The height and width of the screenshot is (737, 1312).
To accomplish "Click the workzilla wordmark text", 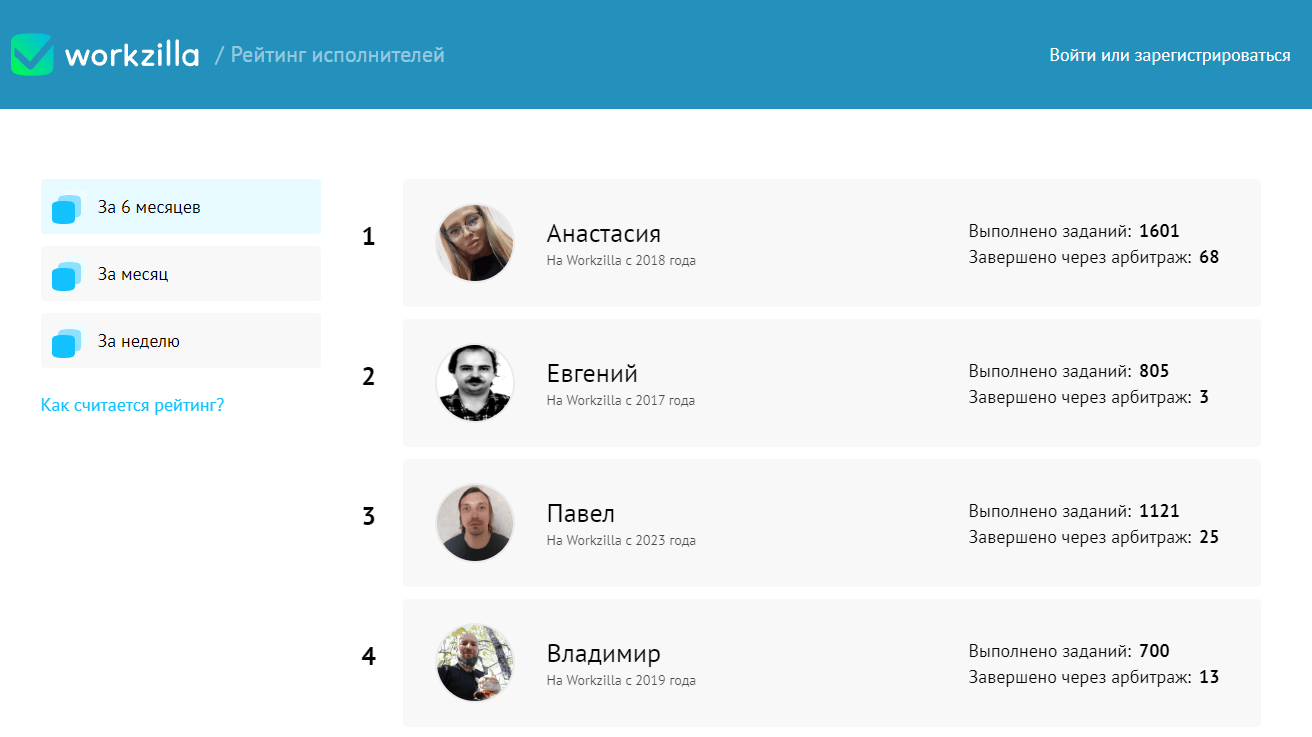I will (132, 55).
